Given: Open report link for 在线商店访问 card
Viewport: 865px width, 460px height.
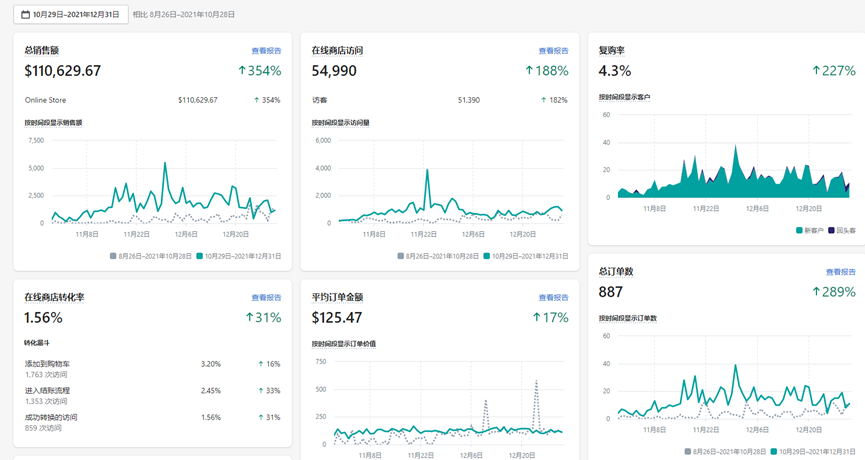Looking at the screenshot, I should [x=553, y=51].
